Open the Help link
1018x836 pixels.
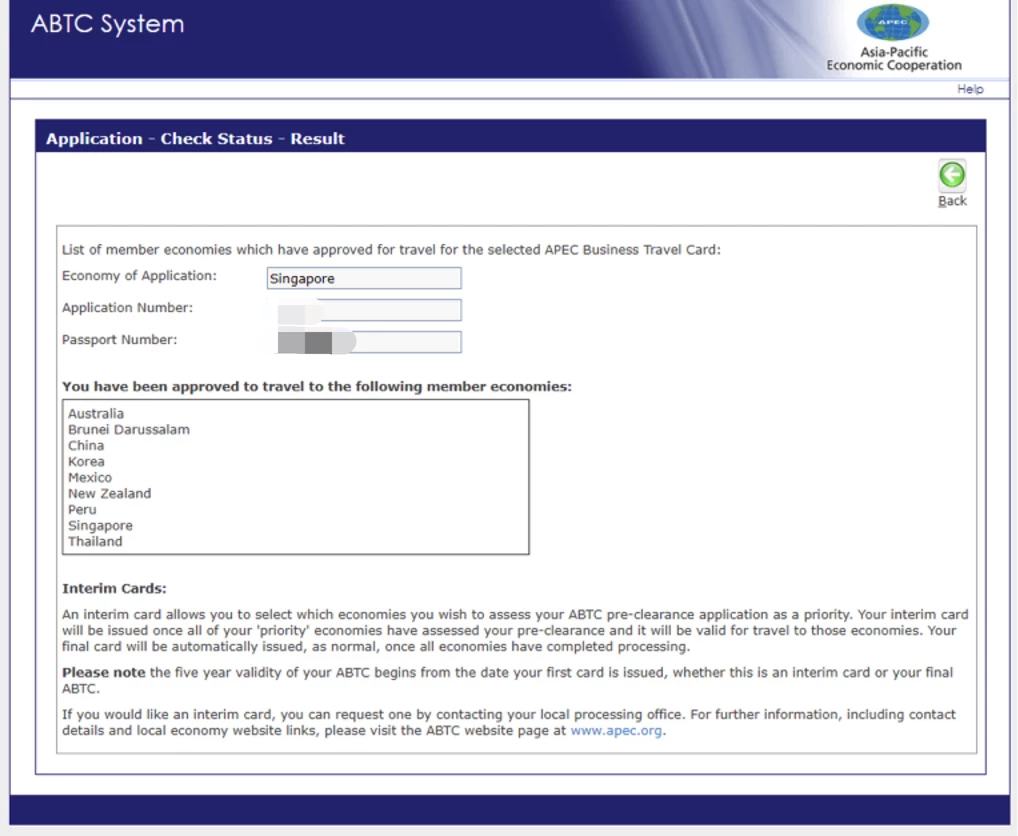coord(970,89)
